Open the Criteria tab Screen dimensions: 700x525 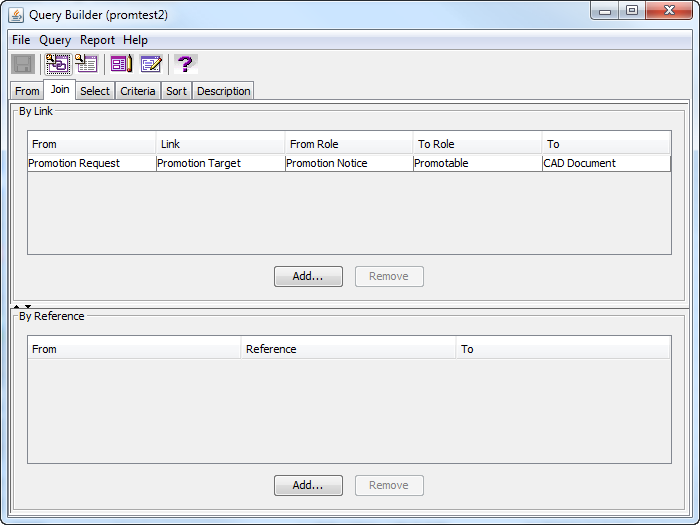point(138,91)
